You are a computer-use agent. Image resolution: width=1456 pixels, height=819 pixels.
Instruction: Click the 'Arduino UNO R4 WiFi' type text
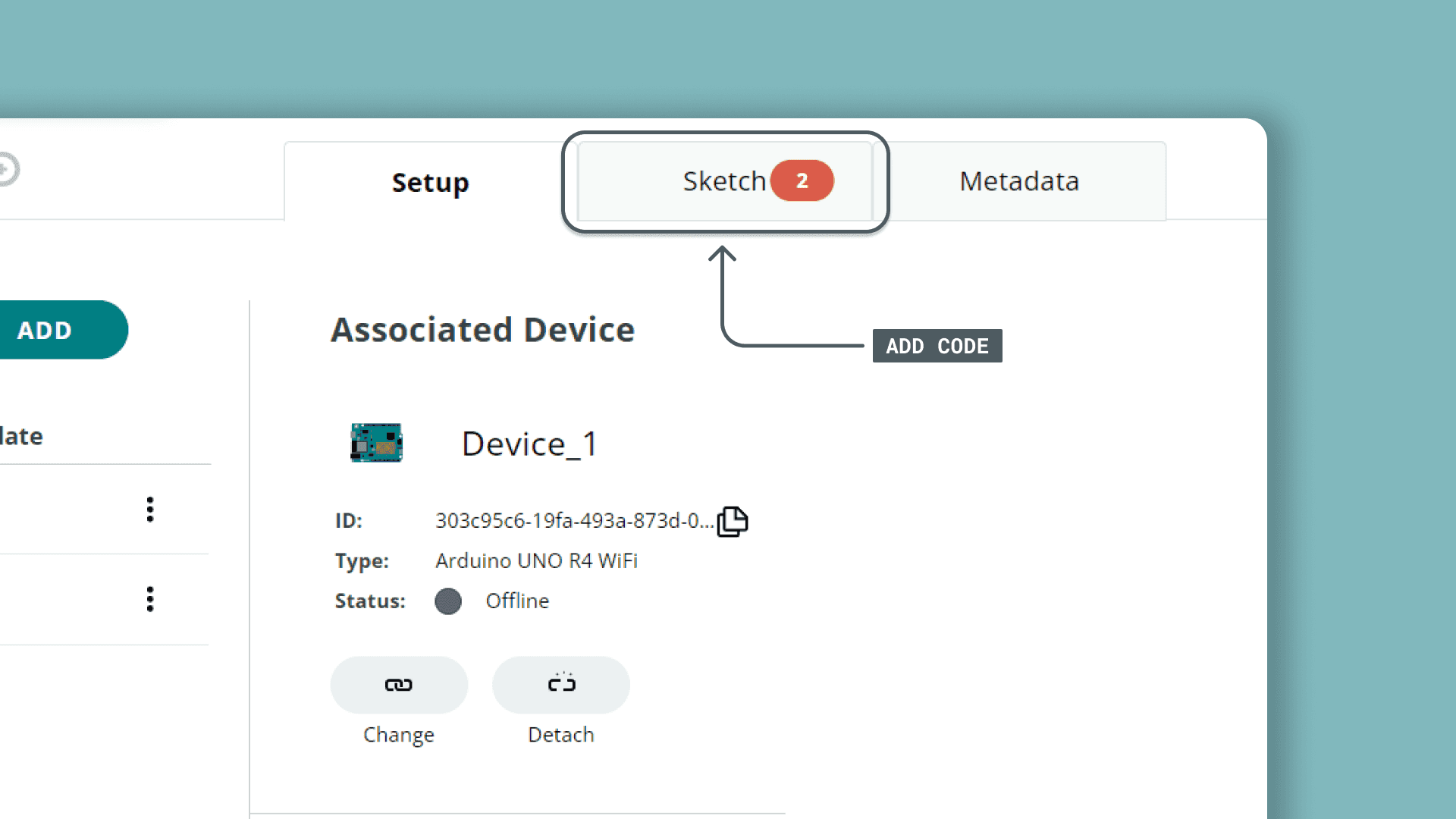536,561
